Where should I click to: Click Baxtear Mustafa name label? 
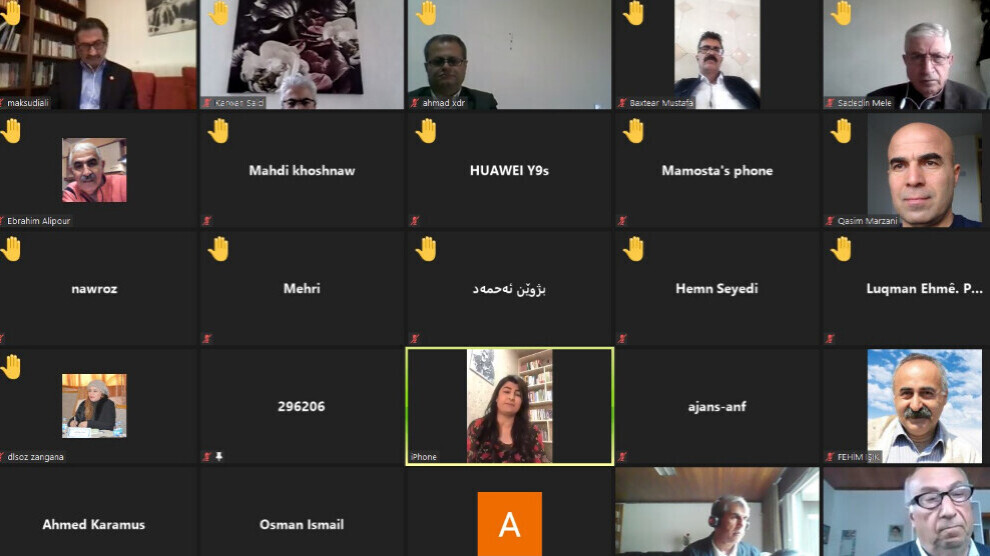point(661,103)
